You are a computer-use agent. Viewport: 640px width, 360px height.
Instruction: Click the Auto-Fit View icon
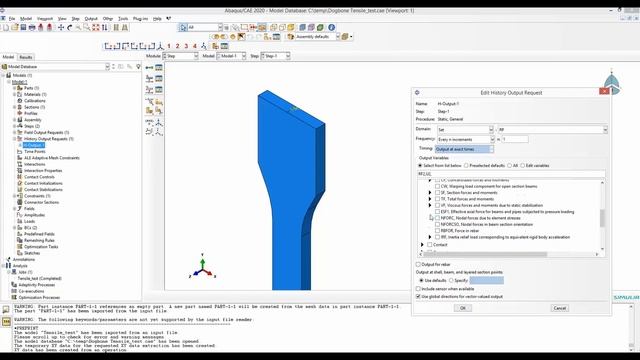point(96,27)
